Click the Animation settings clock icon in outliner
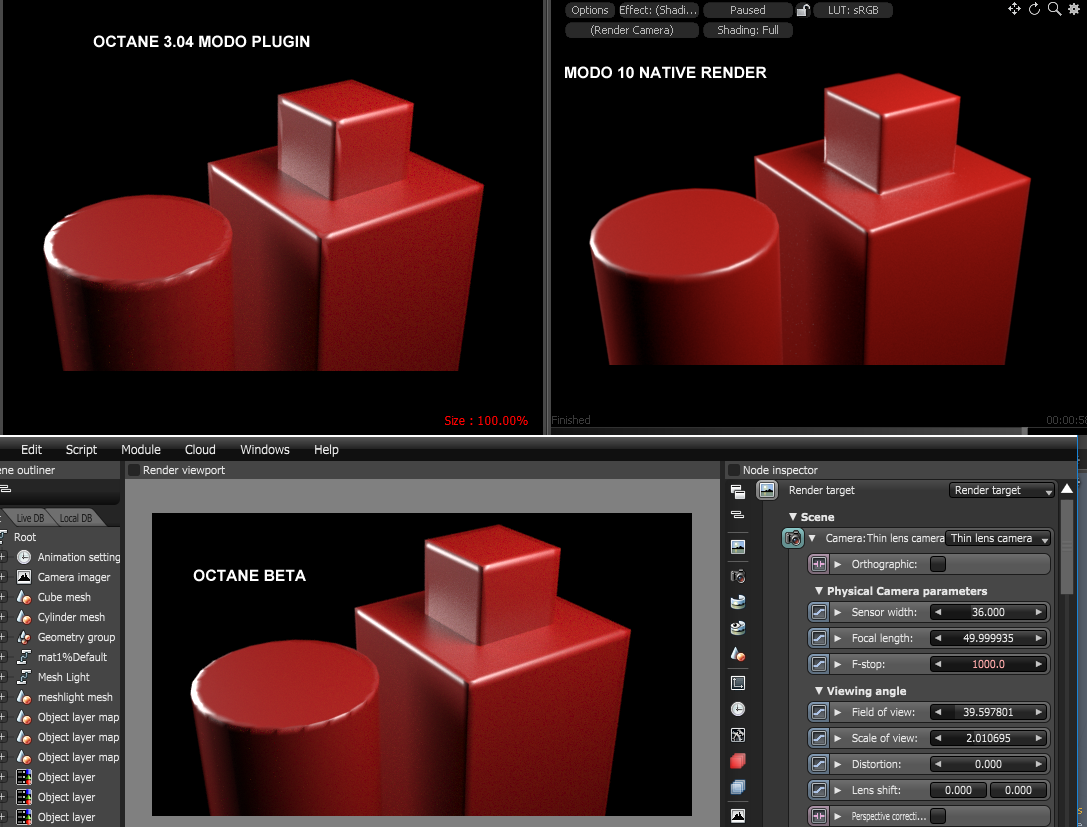Screen dimensions: 1087x827 [x=24, y=557]
